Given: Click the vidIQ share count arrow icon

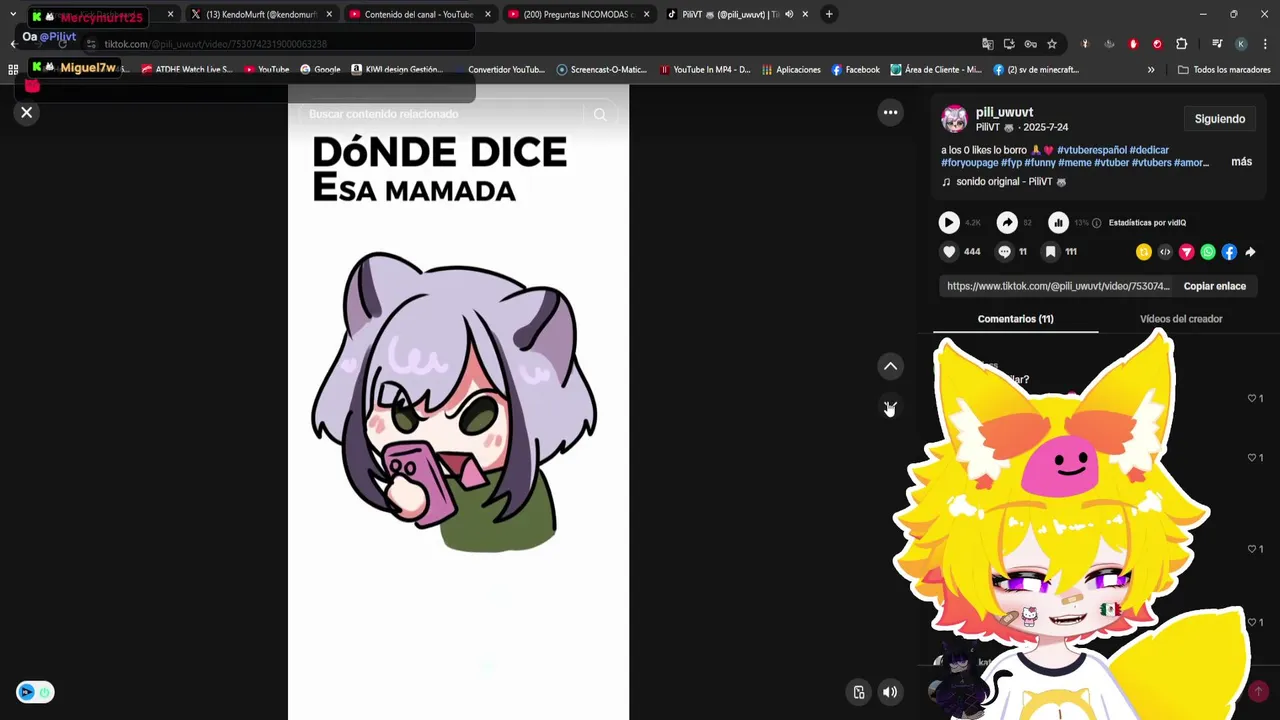Looking at the screenshot, I should [x=1007, y=223].
